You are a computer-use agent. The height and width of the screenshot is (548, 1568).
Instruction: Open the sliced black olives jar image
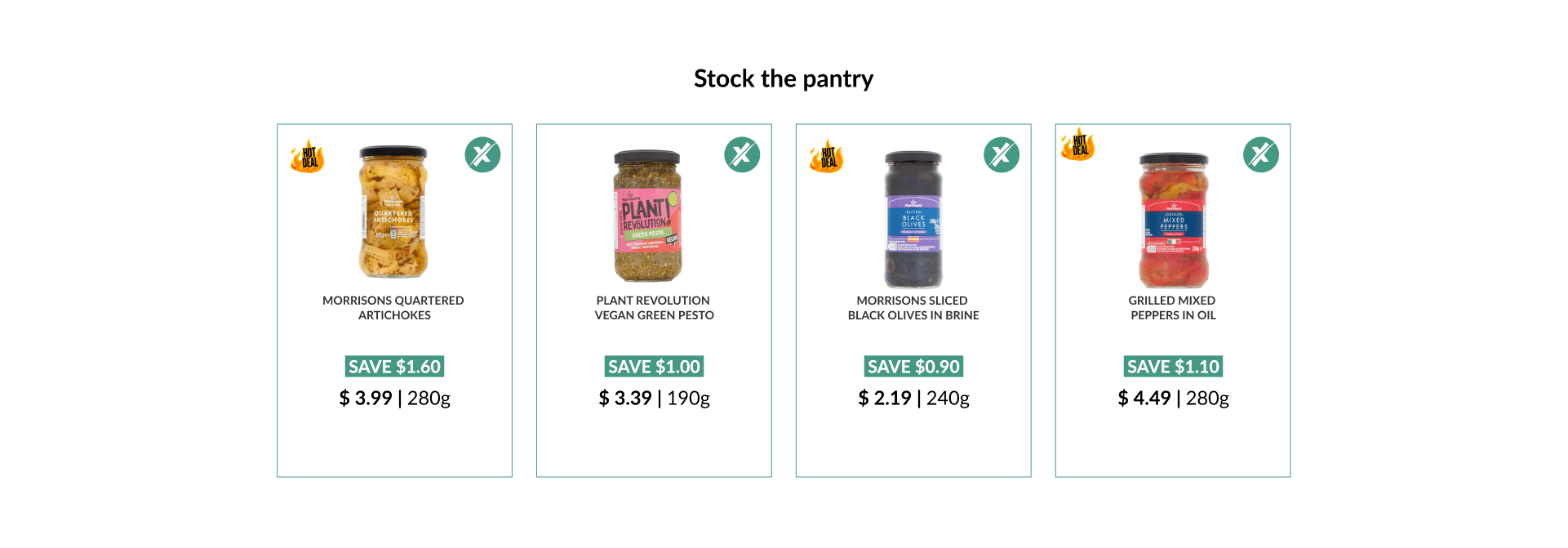coord(913,219)
